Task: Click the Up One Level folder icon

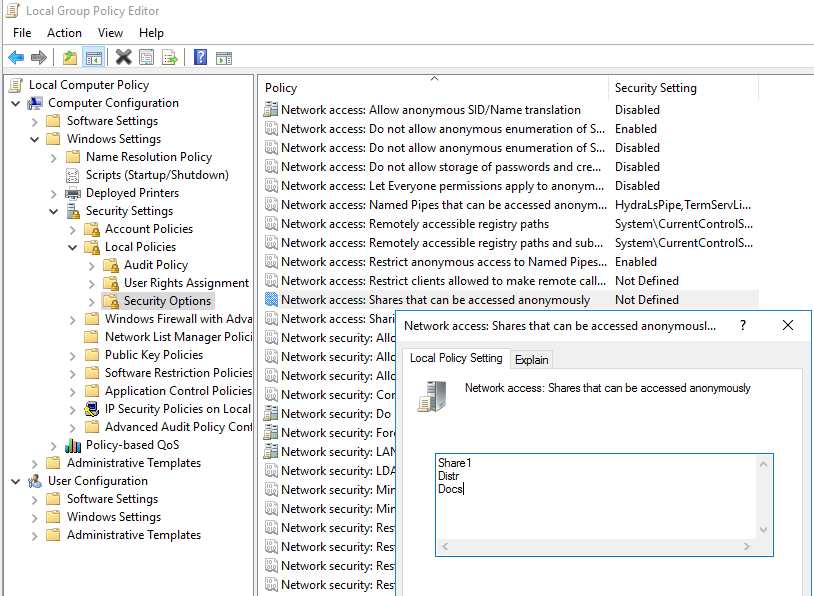Action: pyautogui.click(x=69, y=58)
